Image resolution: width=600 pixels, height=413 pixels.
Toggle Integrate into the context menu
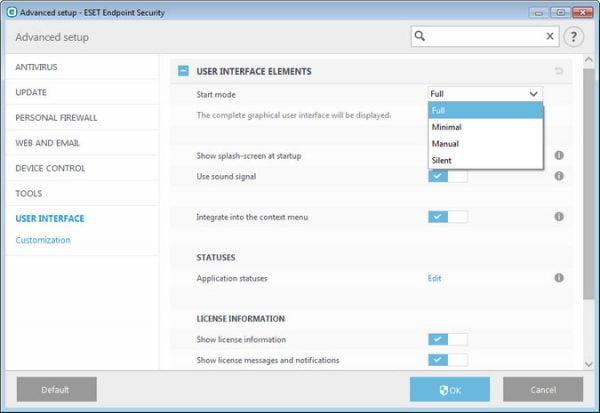click(x=448, y=217)
